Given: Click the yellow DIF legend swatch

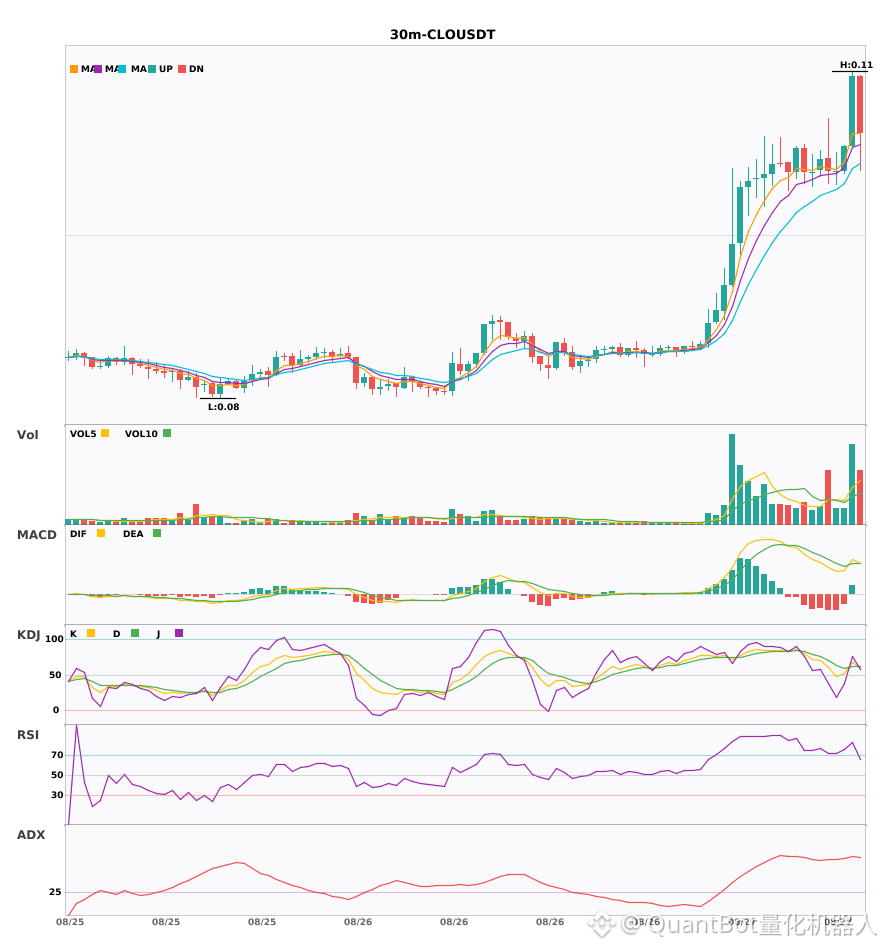Looking at the screenshot, I should pyautogui.click(x=101, y=533).
